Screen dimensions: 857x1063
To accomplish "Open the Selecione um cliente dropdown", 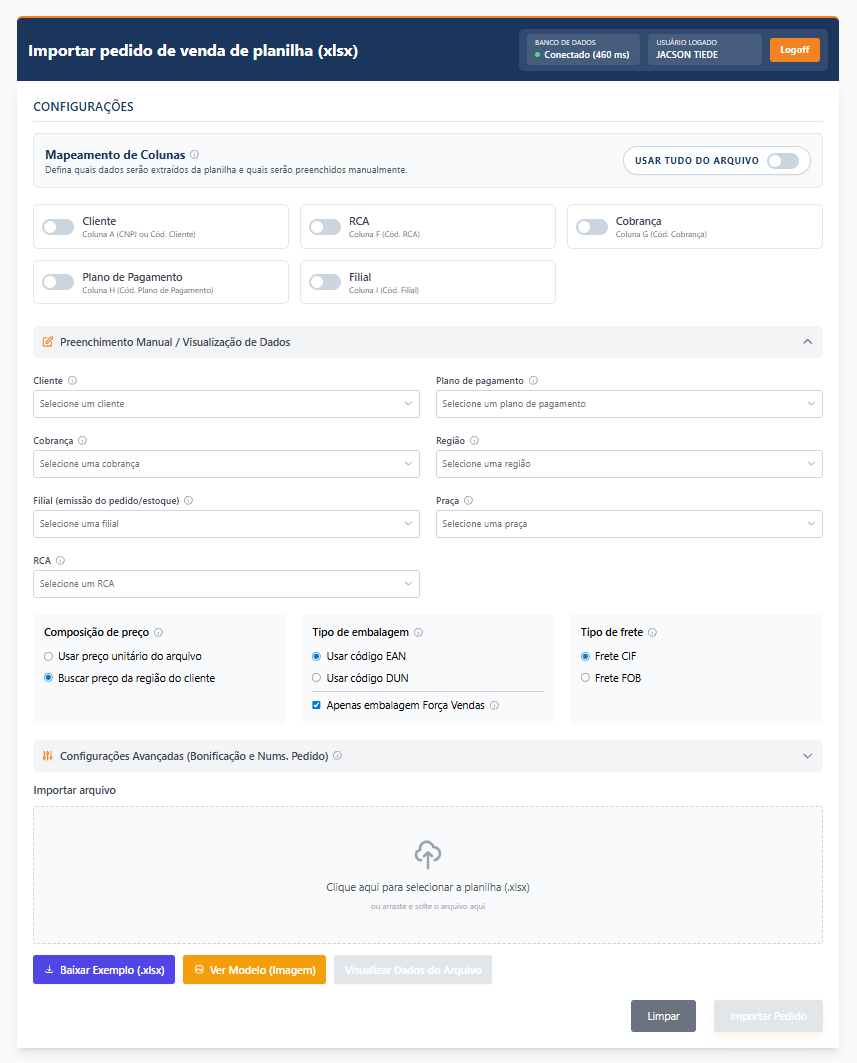I will point(226,404).
